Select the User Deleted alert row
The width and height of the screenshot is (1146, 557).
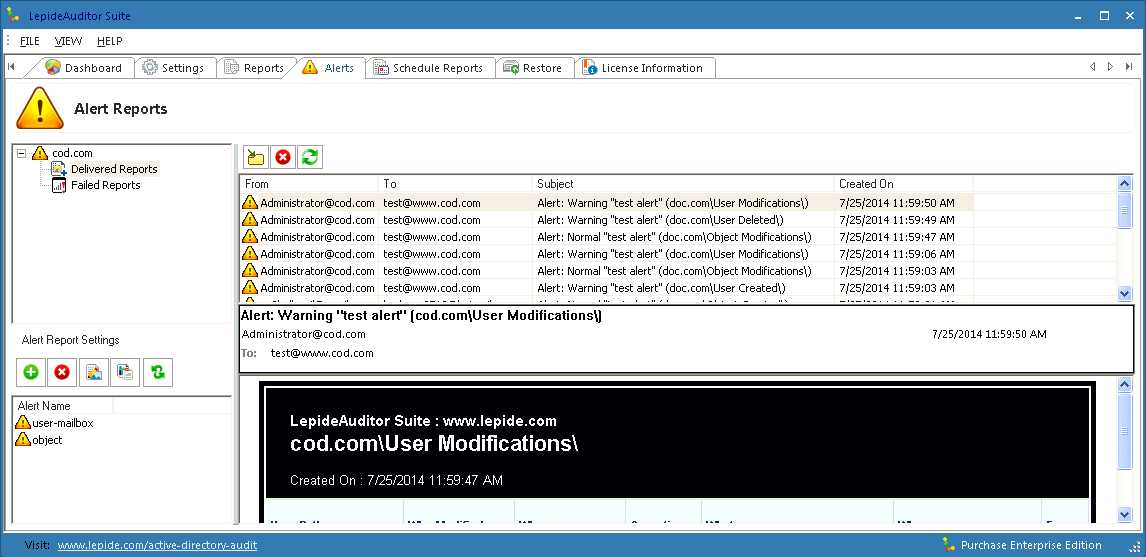coord(607,219)
